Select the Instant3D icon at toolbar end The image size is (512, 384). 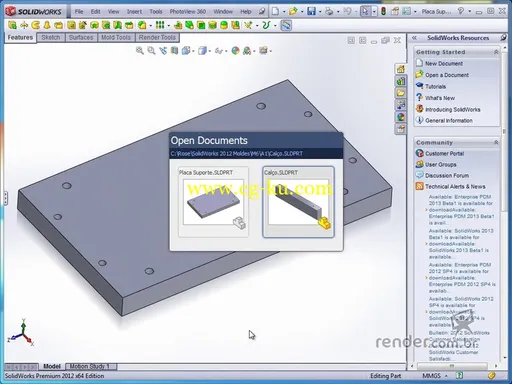286,25
